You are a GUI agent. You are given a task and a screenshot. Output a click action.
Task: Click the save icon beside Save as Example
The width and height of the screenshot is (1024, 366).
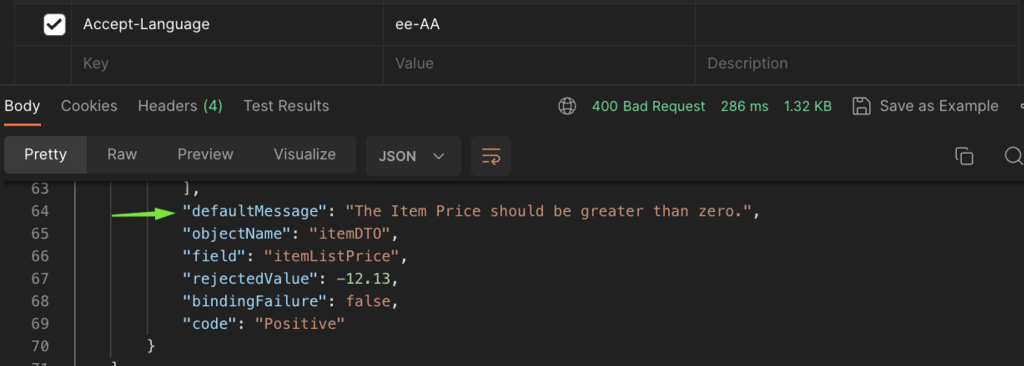(862, 106)
